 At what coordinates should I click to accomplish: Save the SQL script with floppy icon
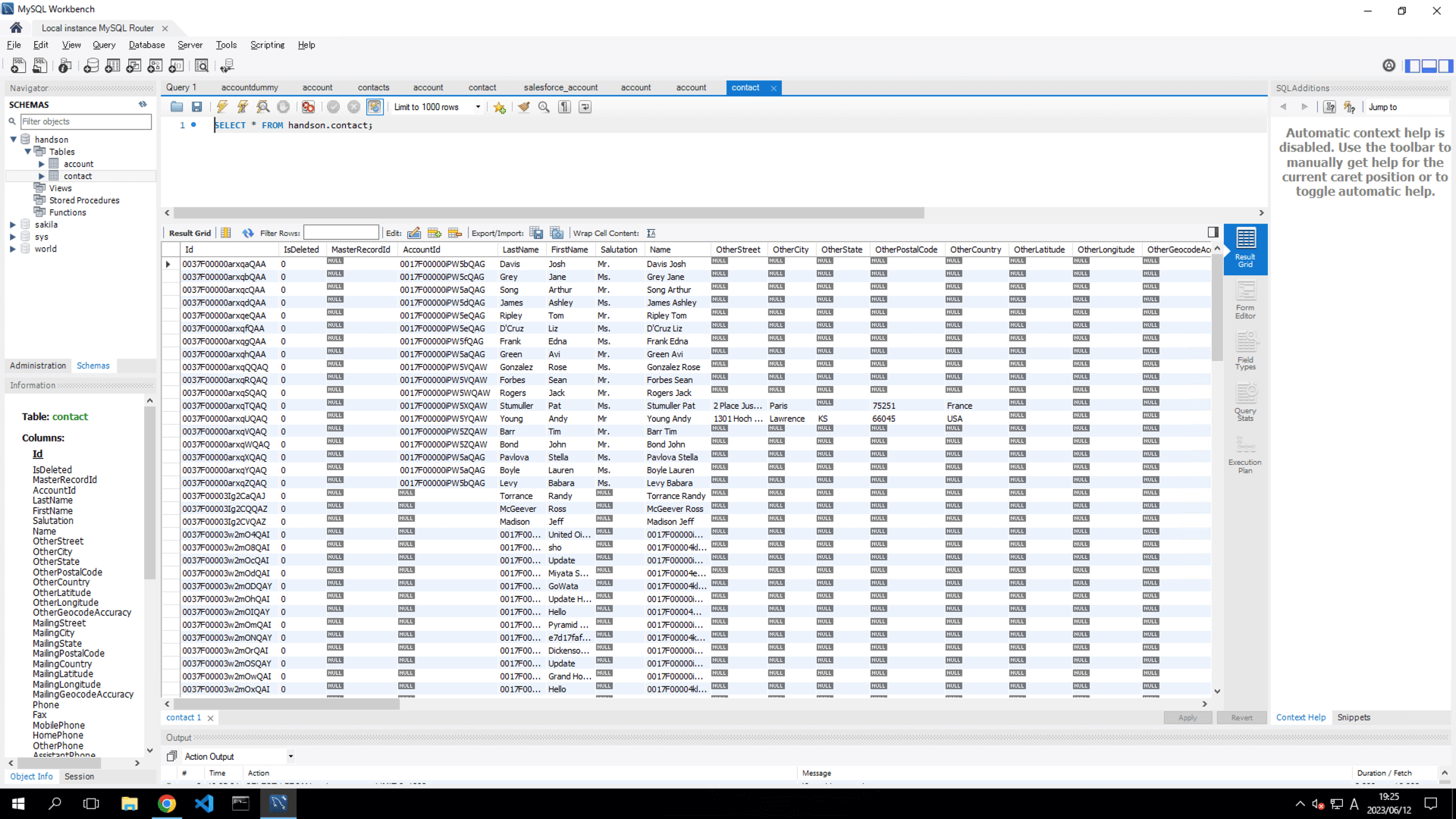click(196, 107)
